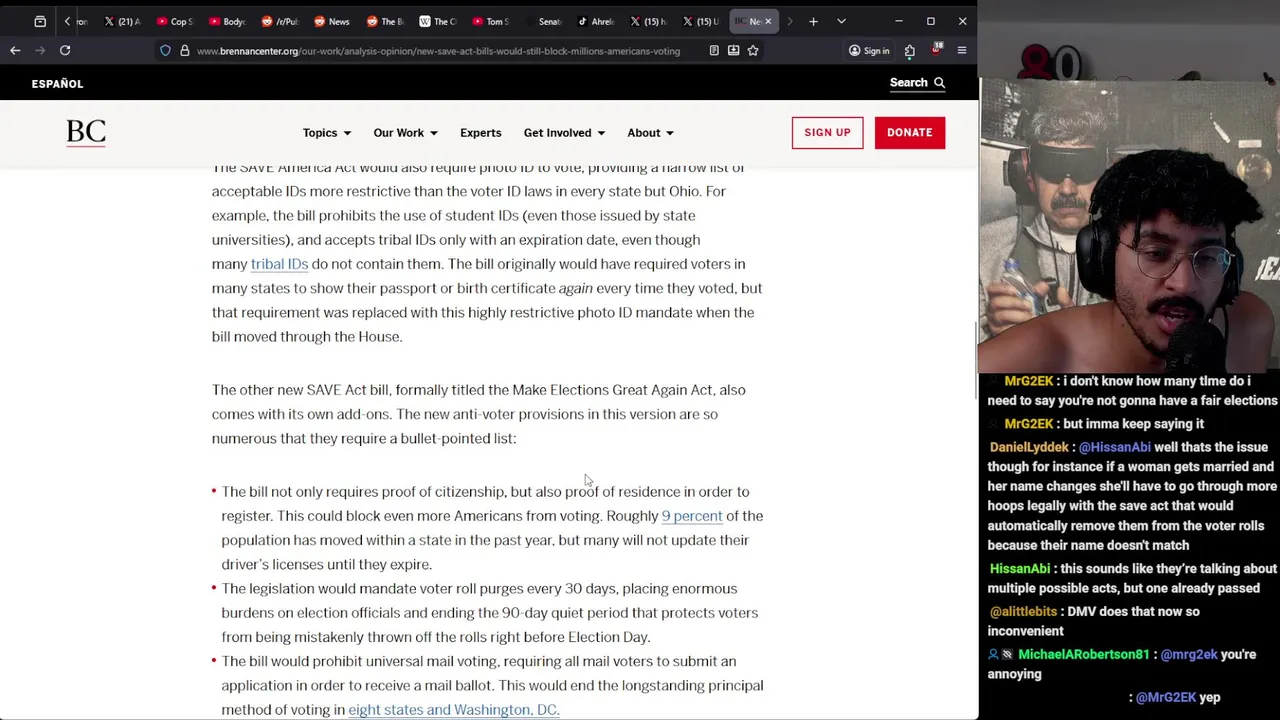Expand the Our Work dropdown menu
This screenshot has height=720, width=1280.
coord(405,133)
